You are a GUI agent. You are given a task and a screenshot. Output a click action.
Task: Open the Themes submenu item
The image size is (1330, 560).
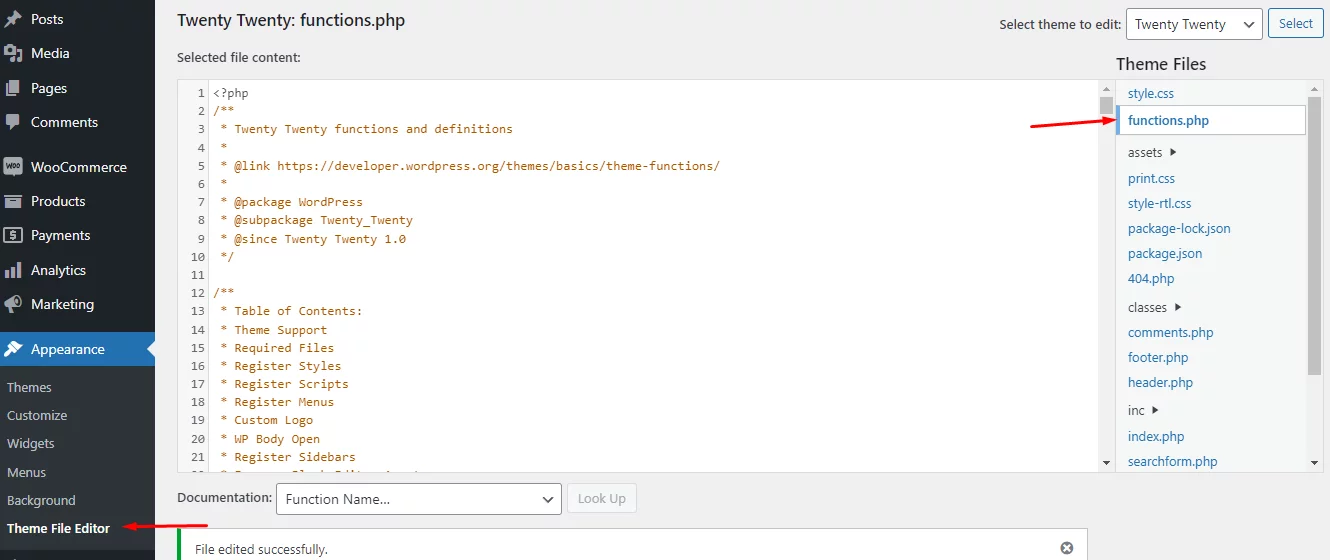[x=29, y=387]
